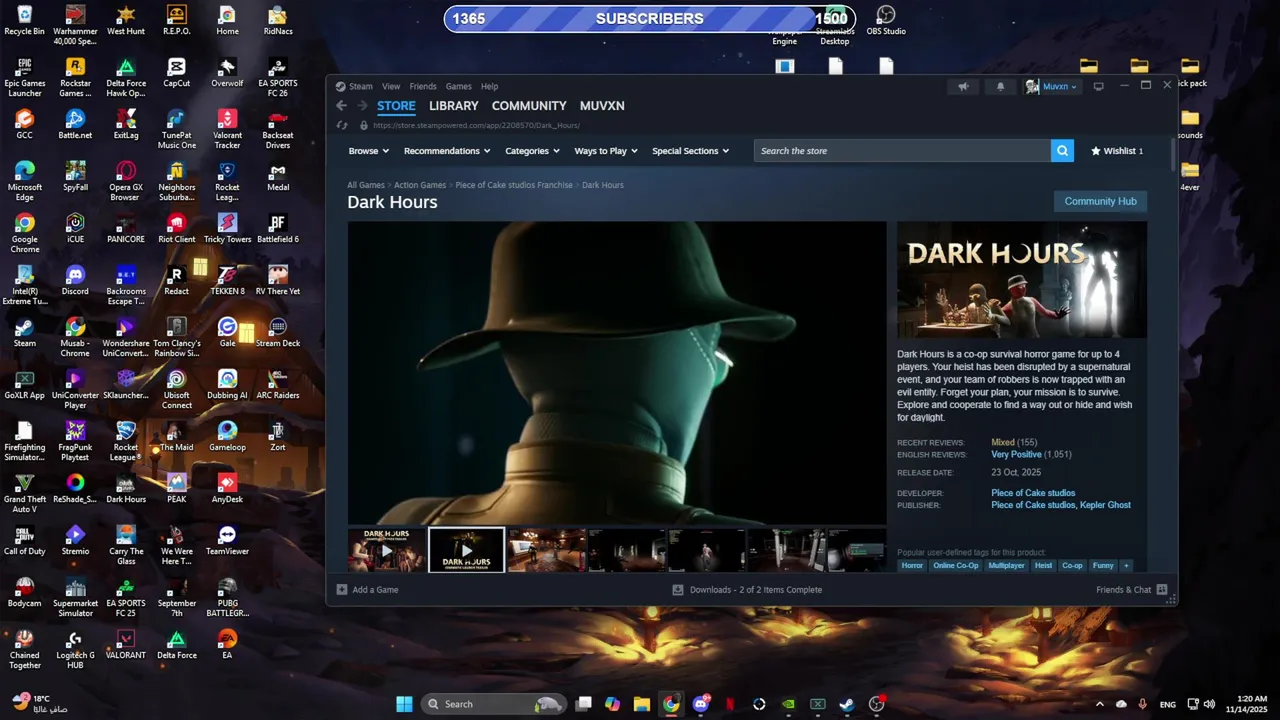The image size is (1280, 720).
Task: Click Add a Game plus icon
Action: 341,590
